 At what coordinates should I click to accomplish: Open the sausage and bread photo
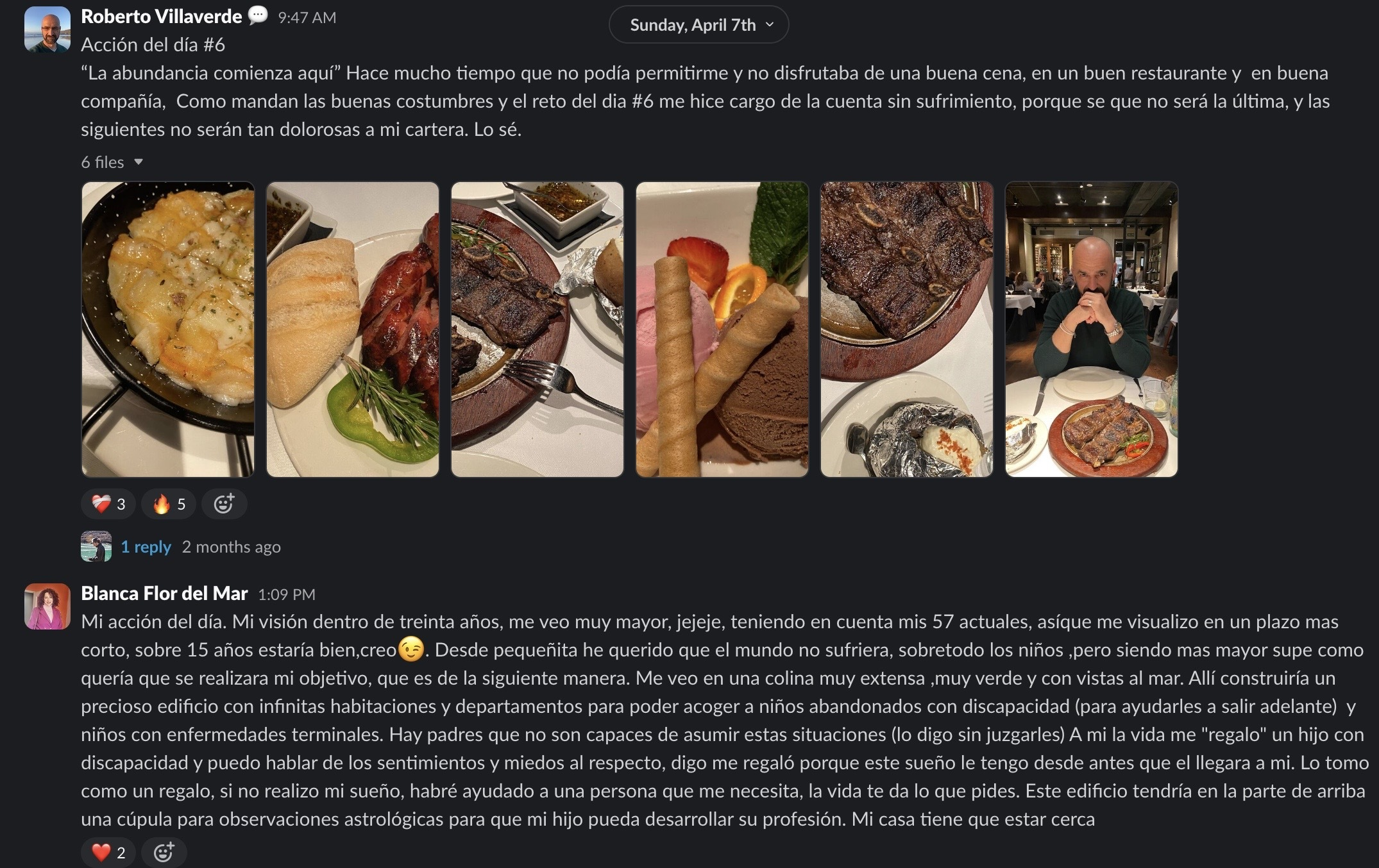[x=353, y=330]
